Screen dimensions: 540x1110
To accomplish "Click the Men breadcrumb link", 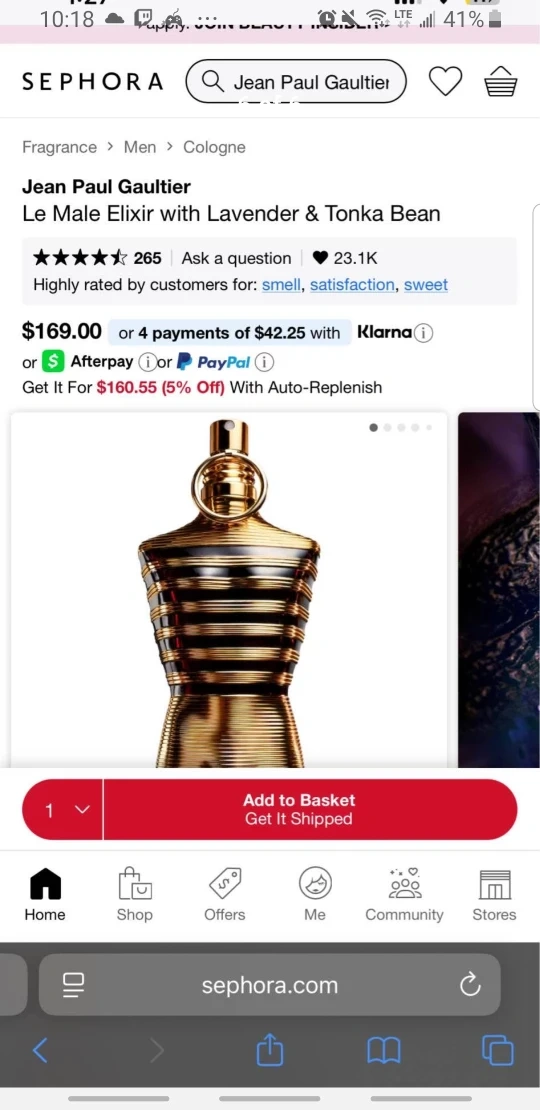I will 139,147.
